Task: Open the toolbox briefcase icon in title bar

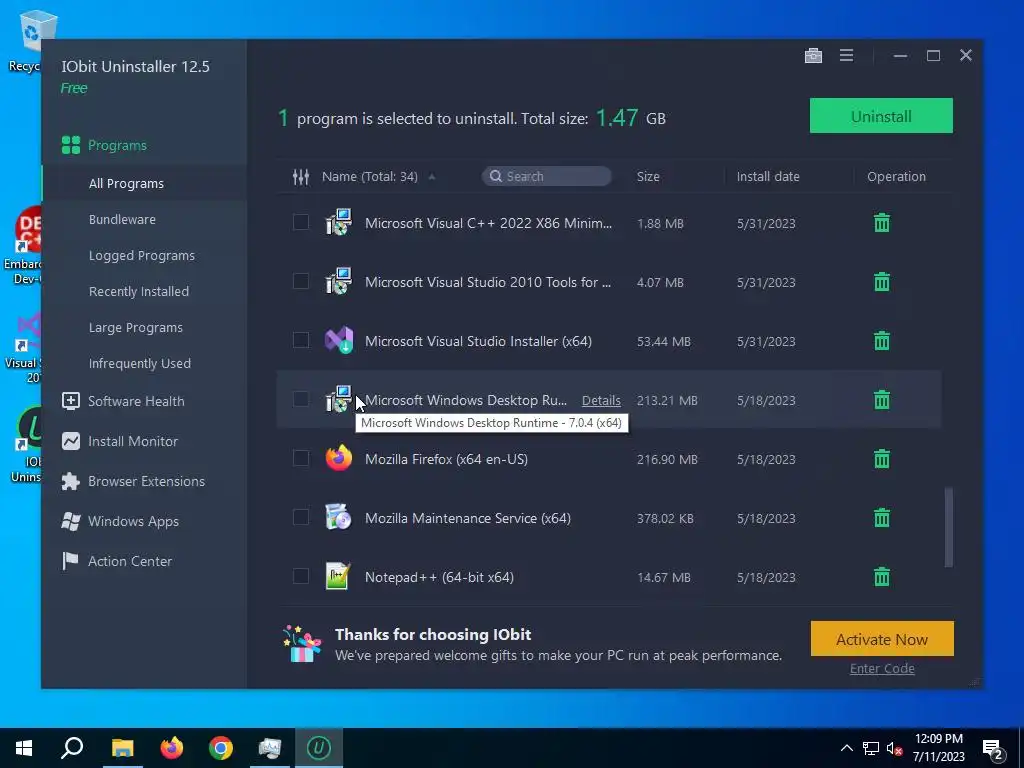Action: click(x=813, y=56)
